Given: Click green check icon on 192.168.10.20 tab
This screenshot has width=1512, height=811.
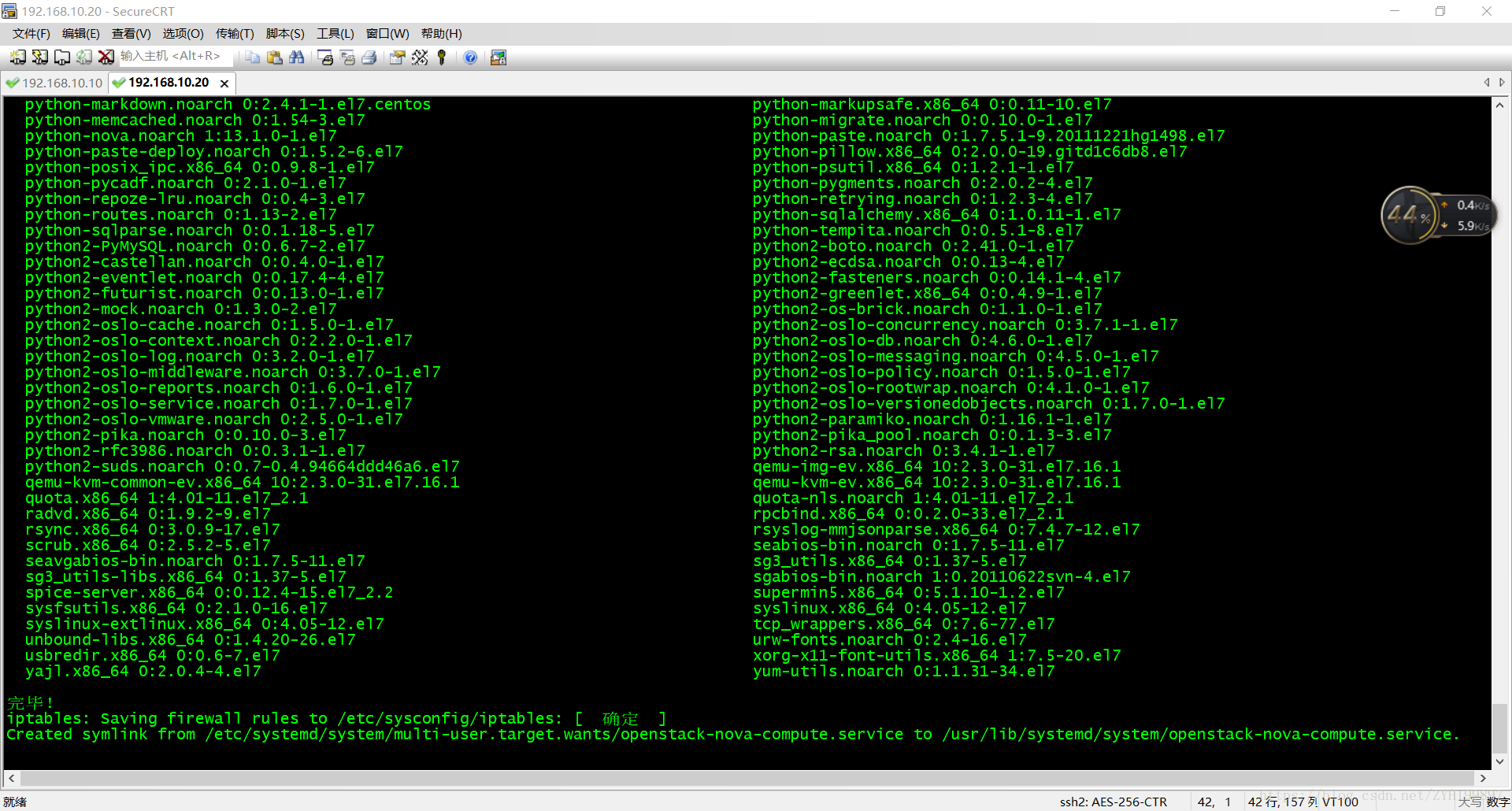Looking at the screenshot, I should pos(119,83).
